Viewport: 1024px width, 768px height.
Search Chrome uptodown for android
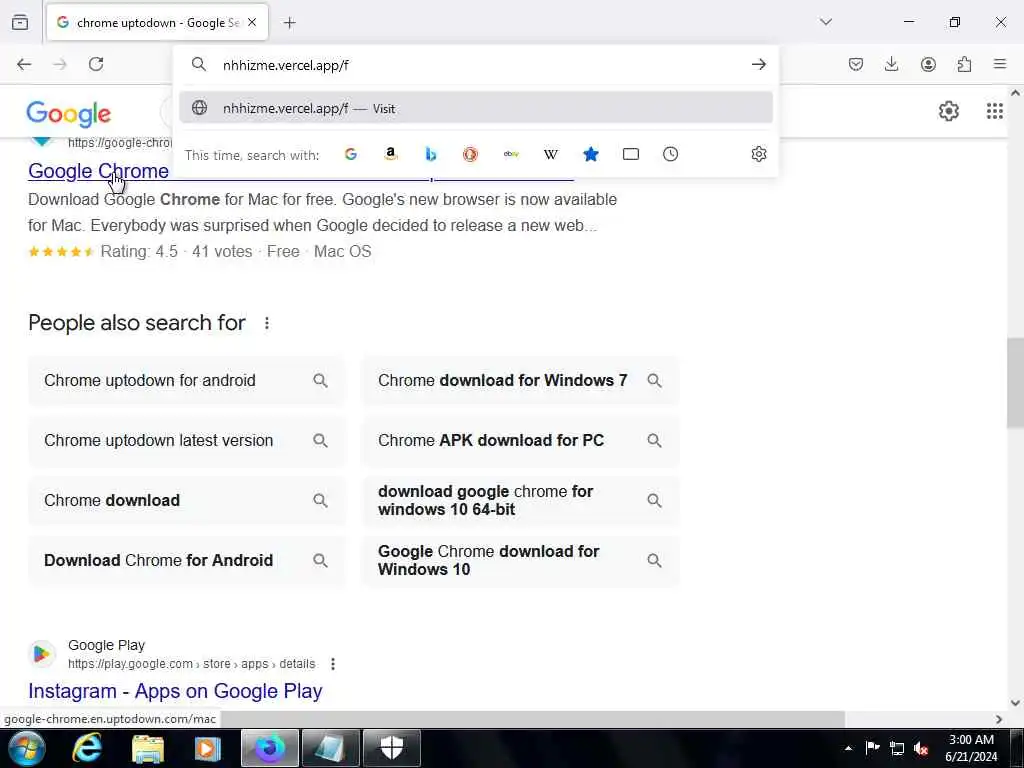coord(186,381)
